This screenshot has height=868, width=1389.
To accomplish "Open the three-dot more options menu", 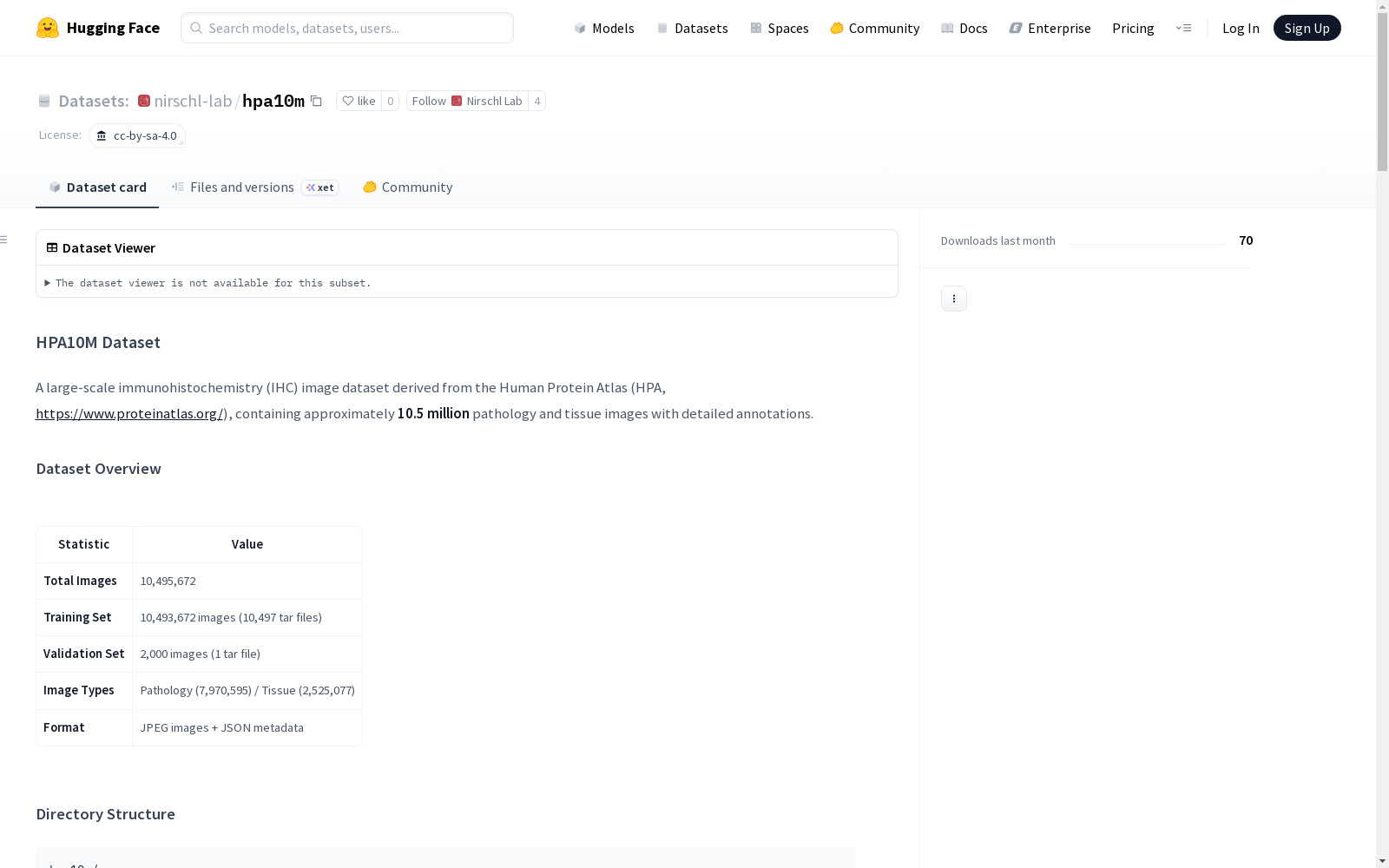I will pos(954,299).
